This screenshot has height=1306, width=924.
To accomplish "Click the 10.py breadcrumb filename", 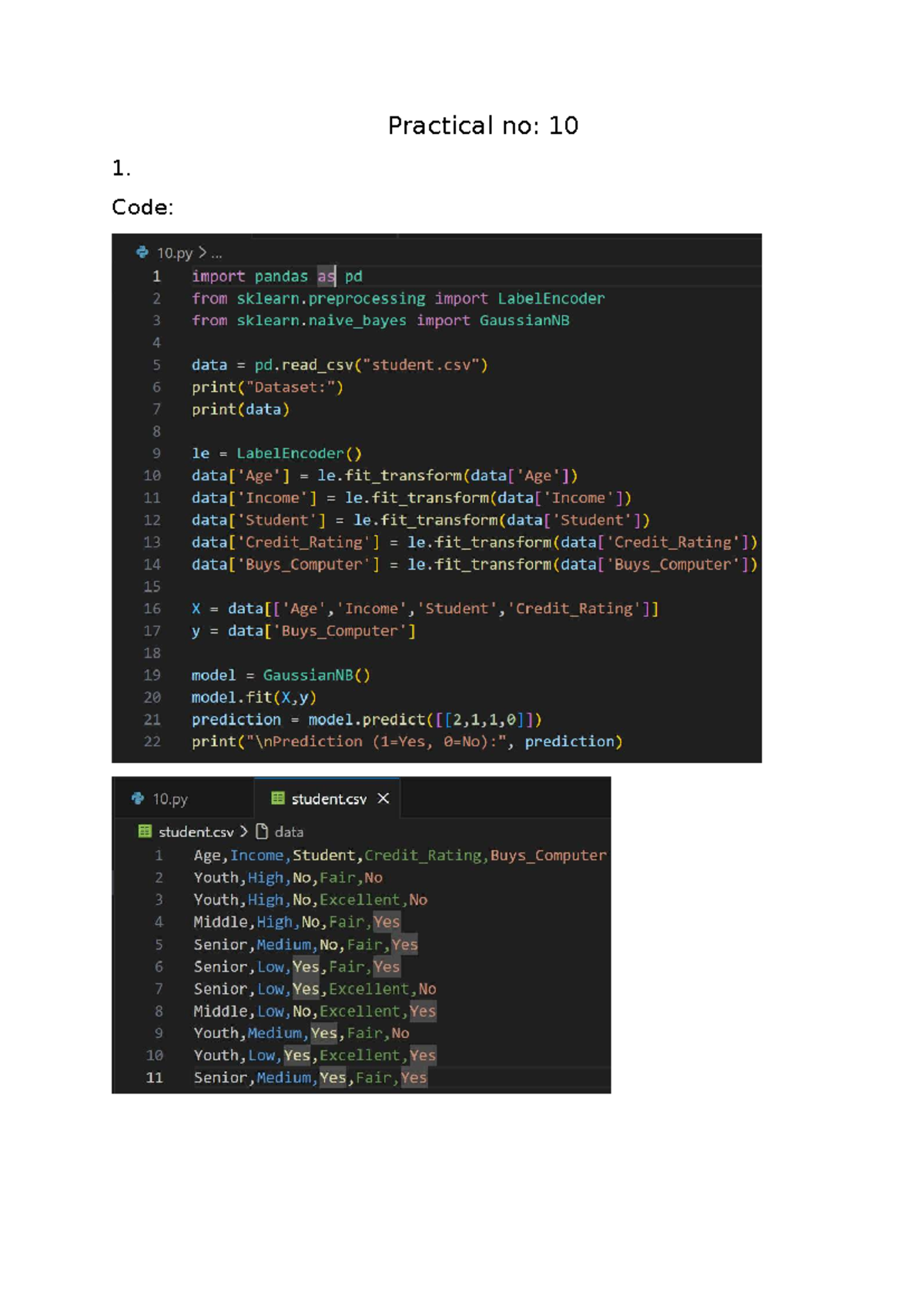I will point(174,253).
